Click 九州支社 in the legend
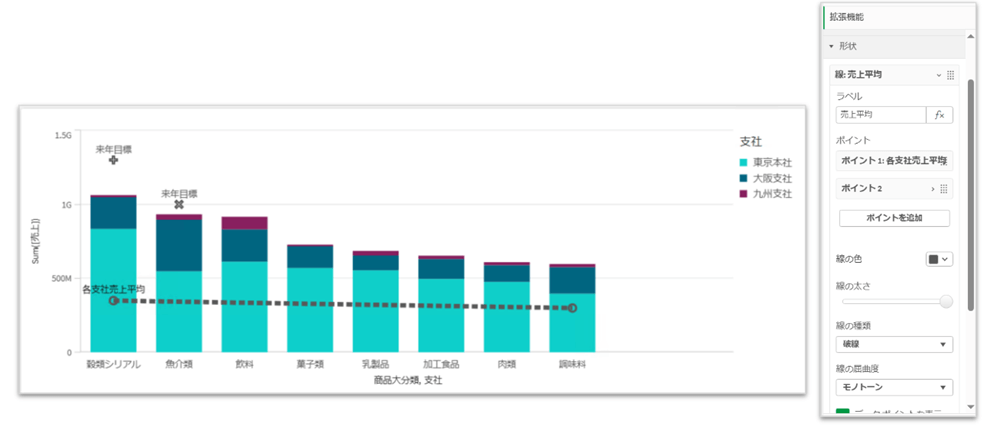Viewport: 1000px width, 427px height. [x=771, y=193]
